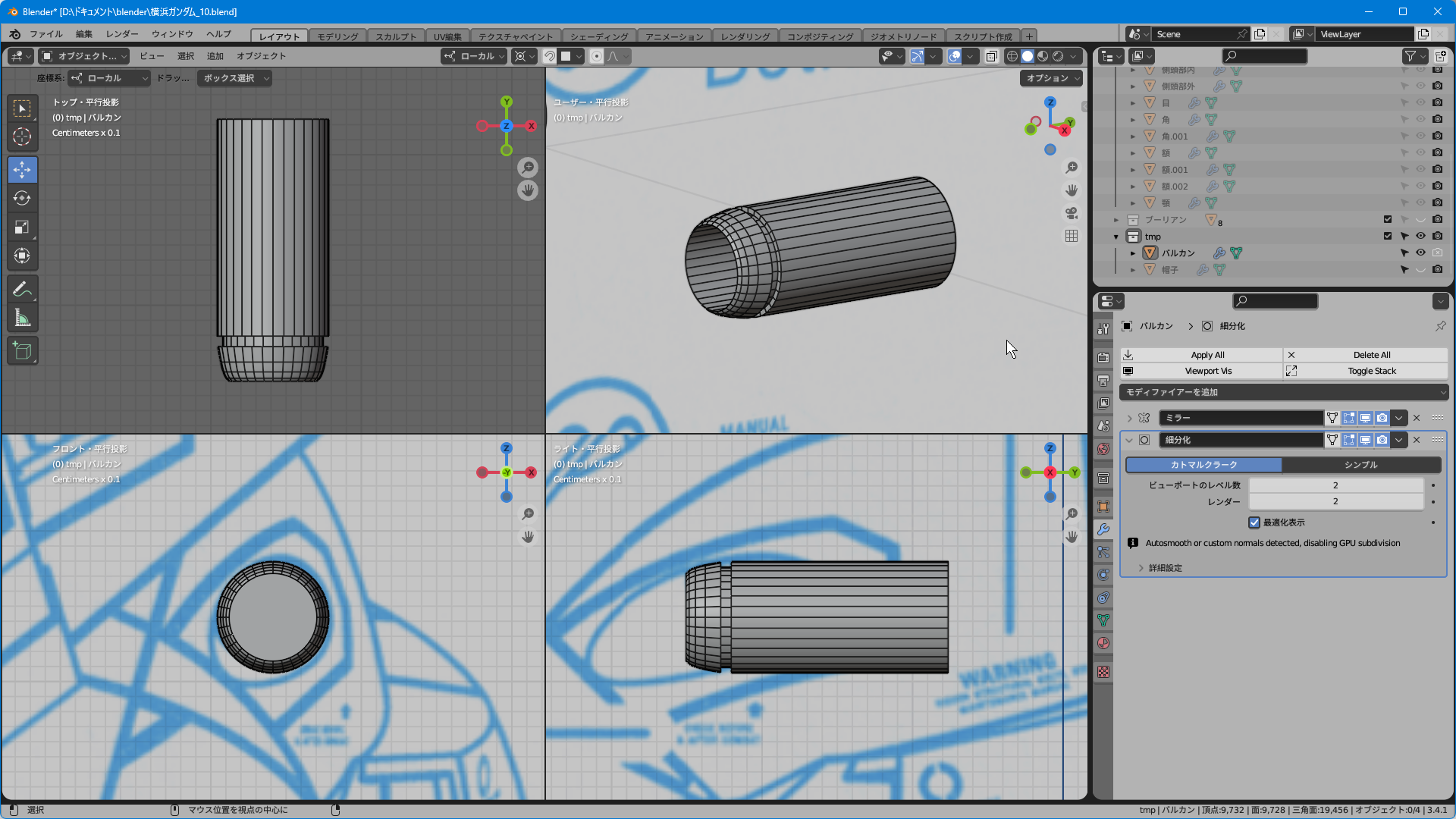The width and height of the screenshot is (1456, 819).
Task: Switch viewport to wireframe shading
Action: (x=1012, y=56)
